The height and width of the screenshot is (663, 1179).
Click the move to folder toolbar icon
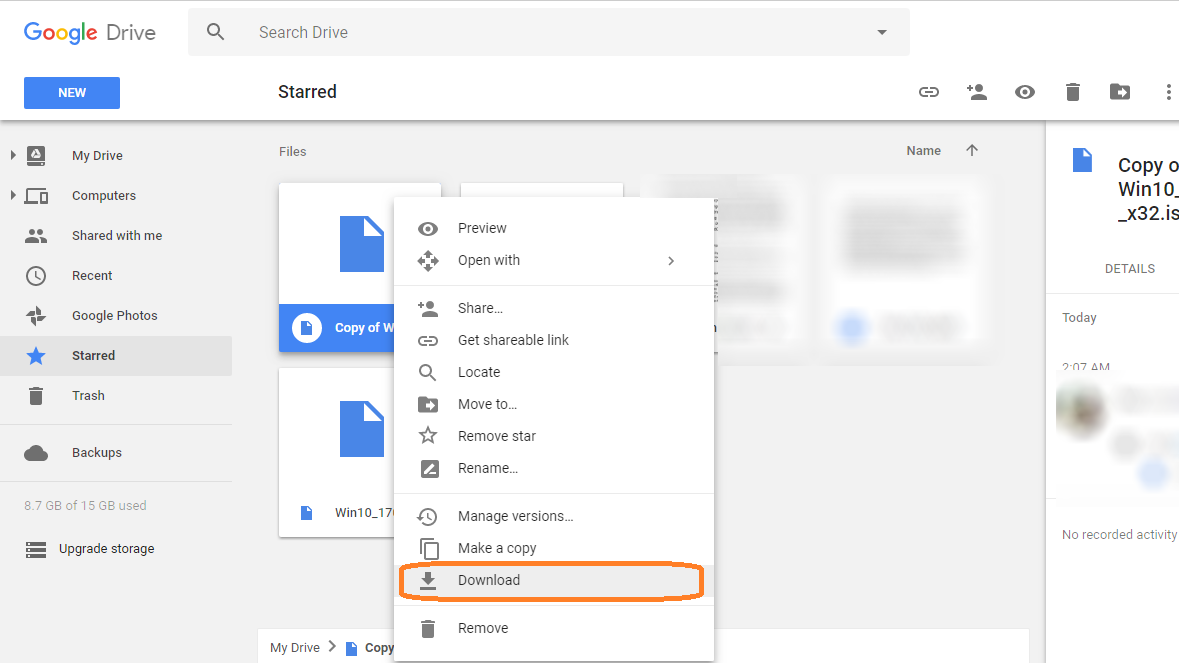tap(1120, 92)
